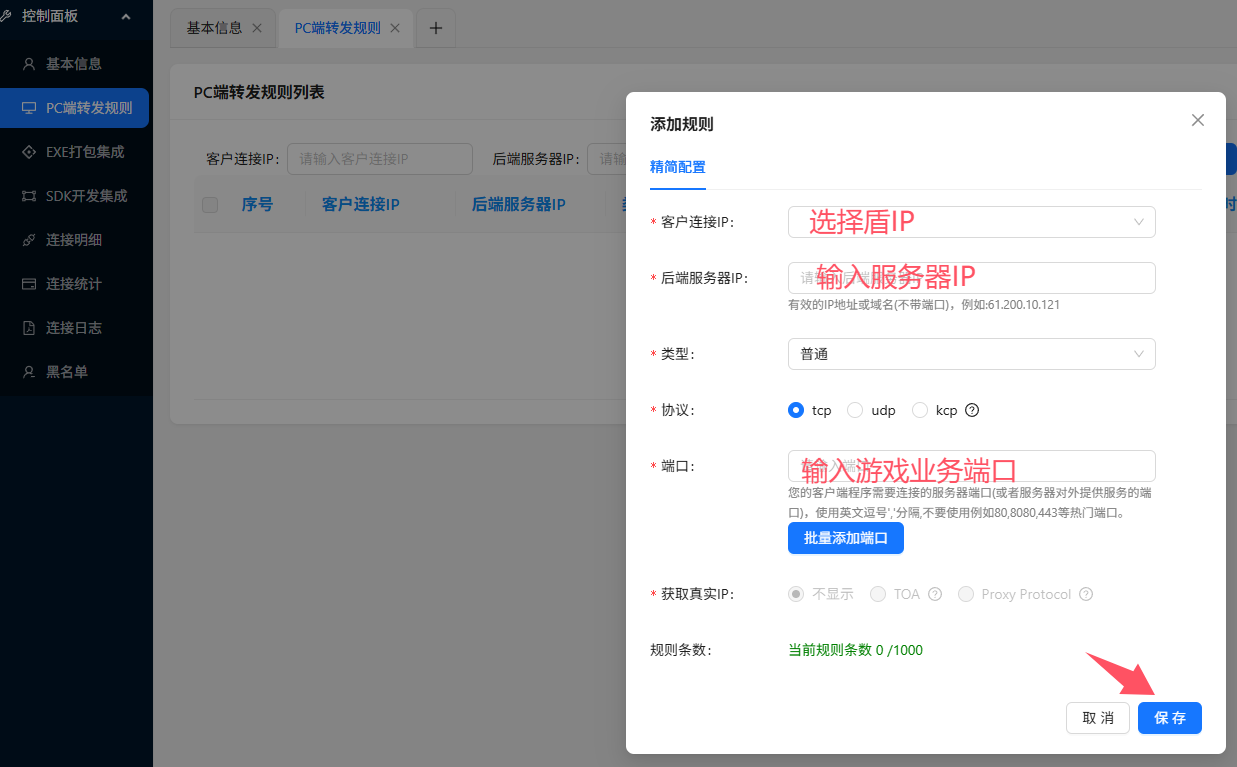Go to 连接统计 in the sidebar
The height and width of the screenshot is (767, 1237).
pos(76,284)
